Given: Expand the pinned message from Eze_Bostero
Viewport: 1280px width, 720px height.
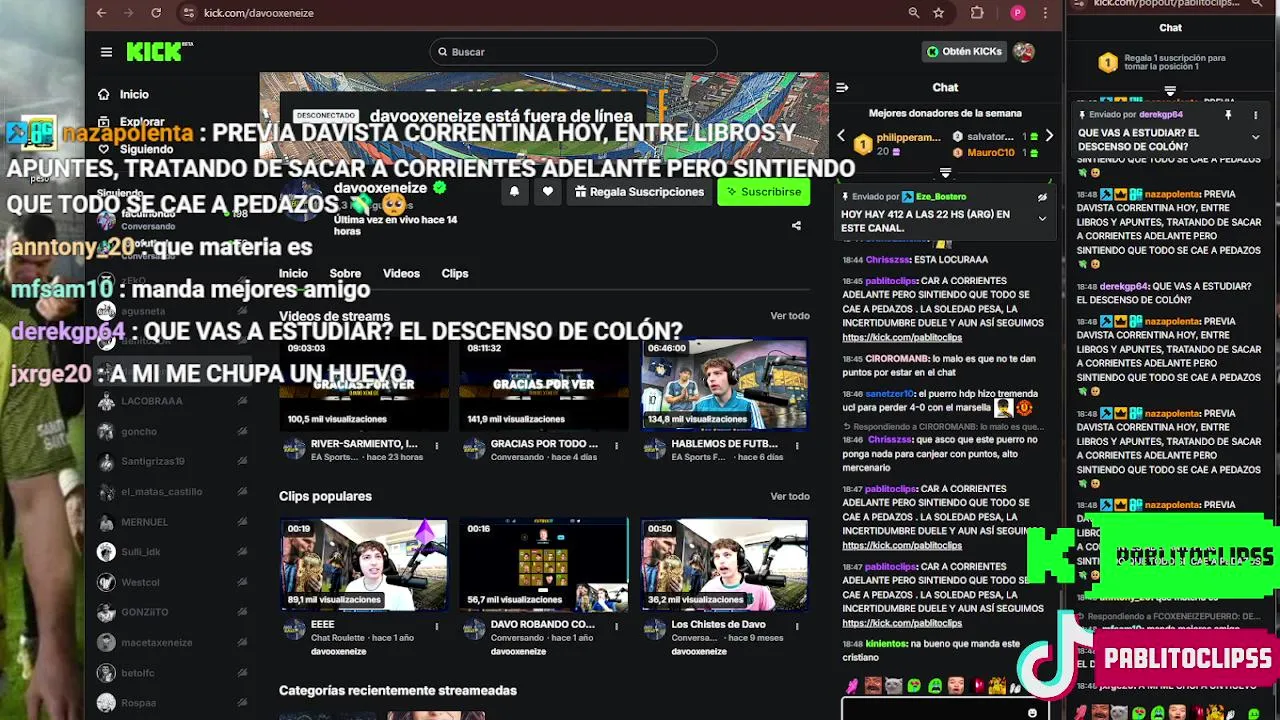Looking at the screenshot, I should click(1042, 219).
